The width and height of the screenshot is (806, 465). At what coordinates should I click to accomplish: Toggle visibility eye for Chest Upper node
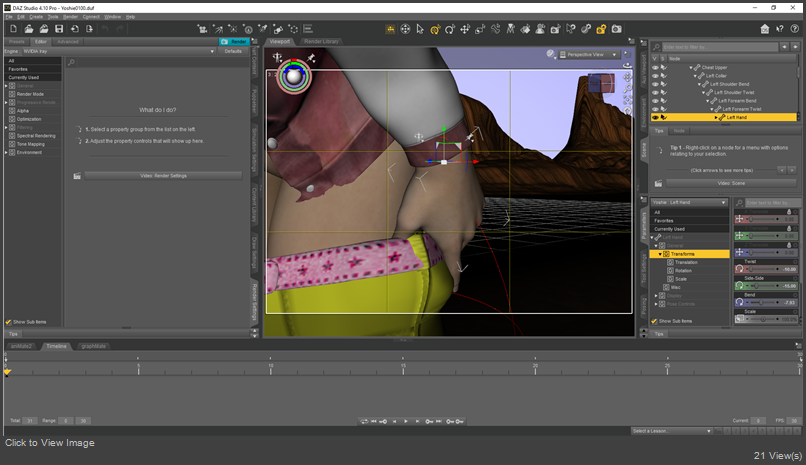pos(655,67)
